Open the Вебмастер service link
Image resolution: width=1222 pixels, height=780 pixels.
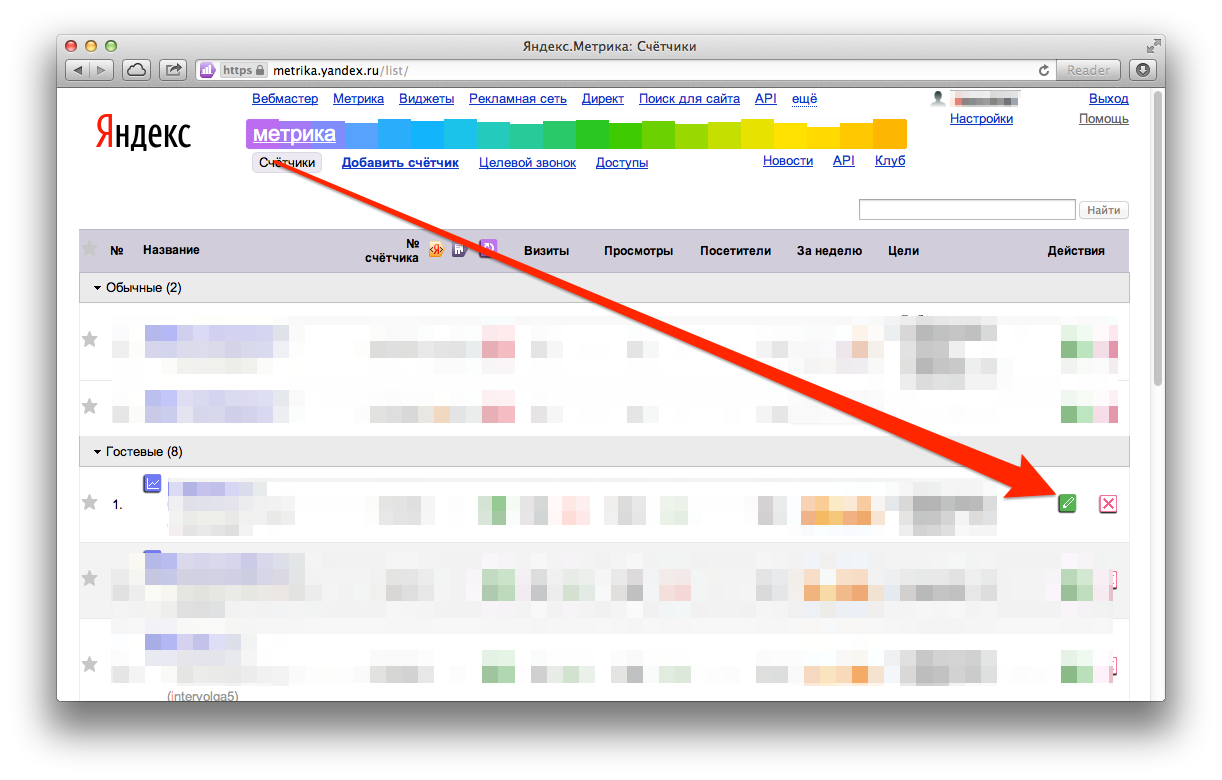tap(285, 99)
